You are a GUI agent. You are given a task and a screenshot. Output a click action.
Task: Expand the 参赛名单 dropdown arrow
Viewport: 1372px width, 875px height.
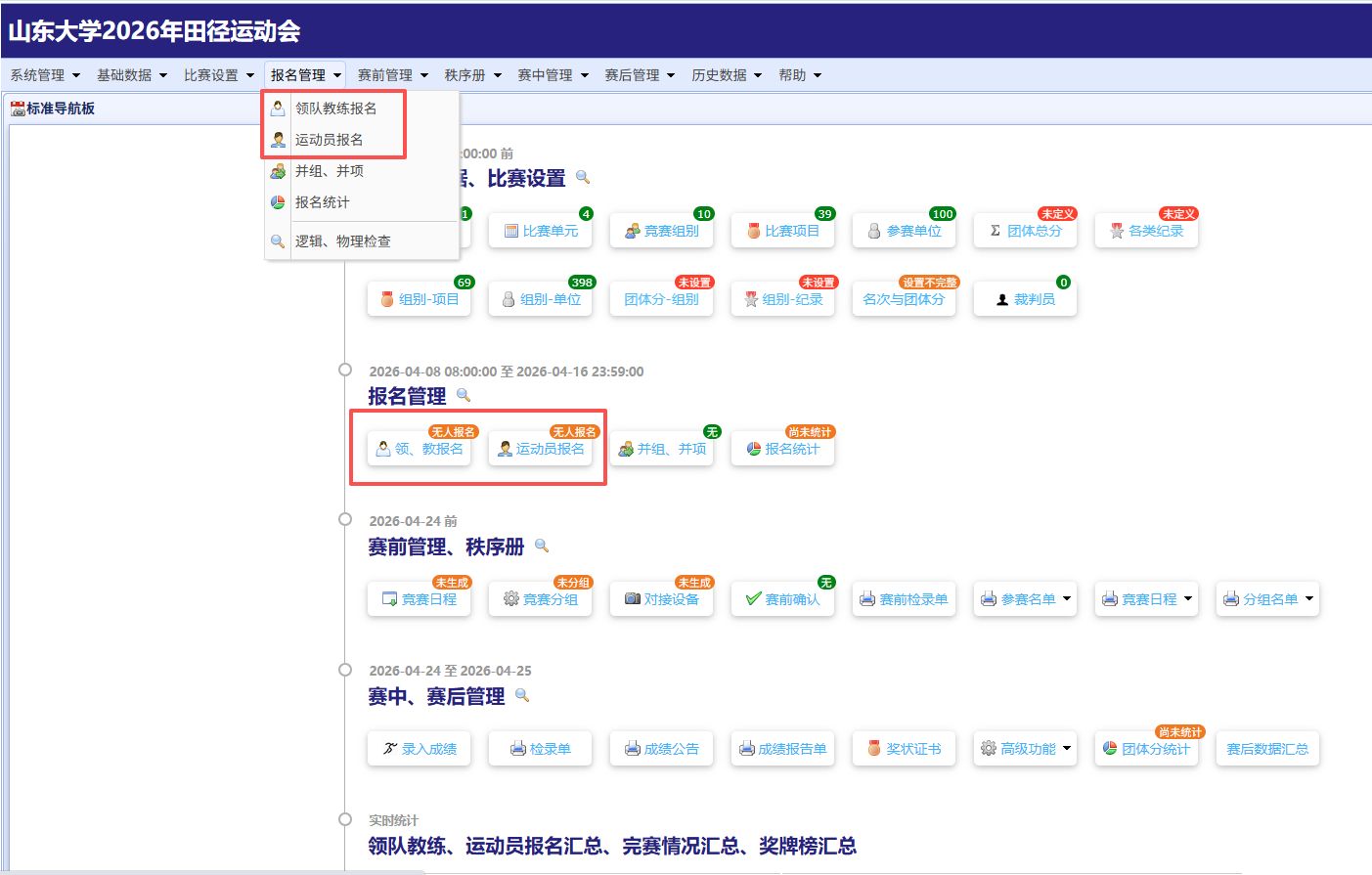[1067, 599]
